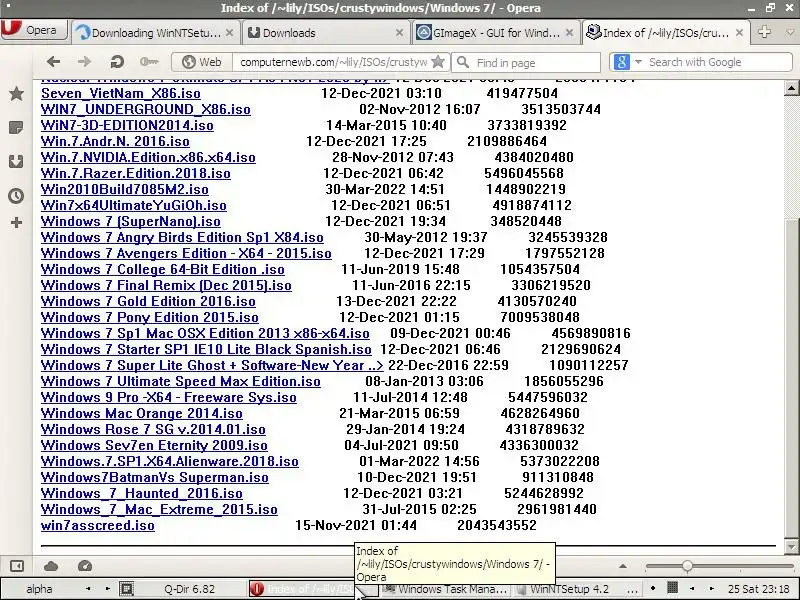
Task: Click the page scrollbar up arrow
Action: pyautogui.click(x=791, y=88)
